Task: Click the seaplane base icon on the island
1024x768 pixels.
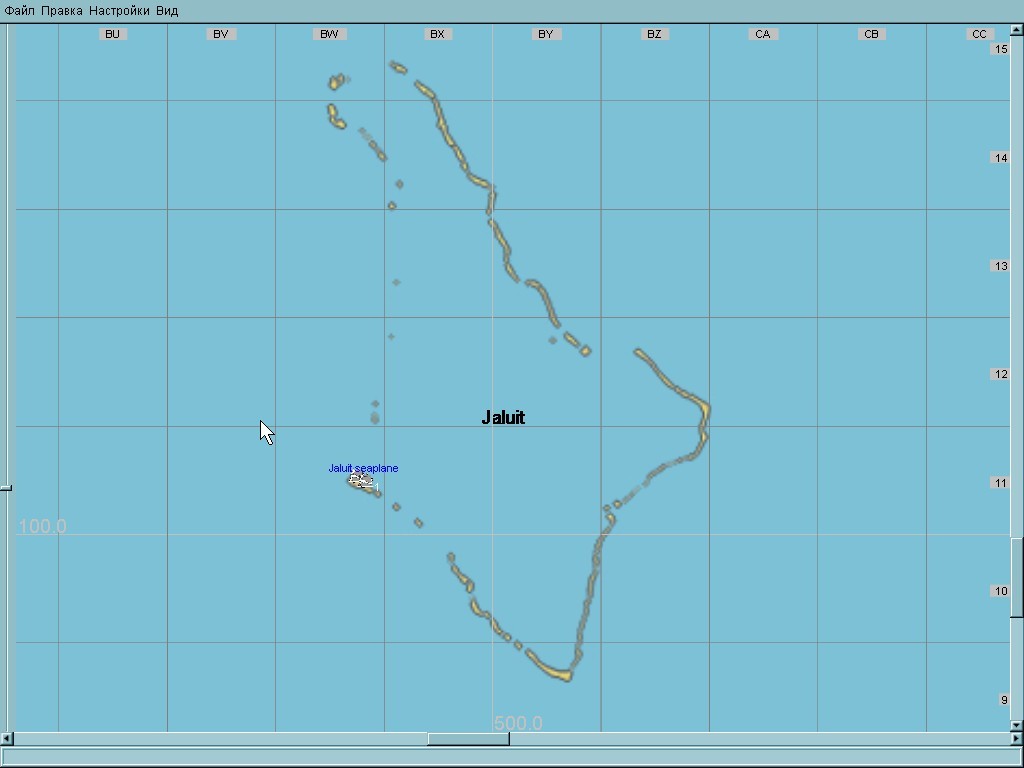Action: (x=362, y=482)
